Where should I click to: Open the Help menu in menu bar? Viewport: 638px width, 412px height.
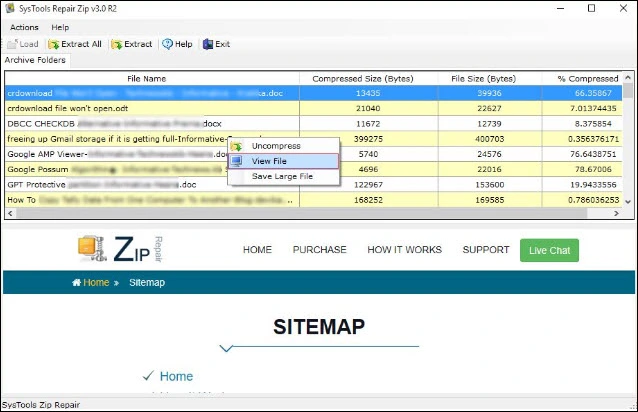[x=60, y=27]
